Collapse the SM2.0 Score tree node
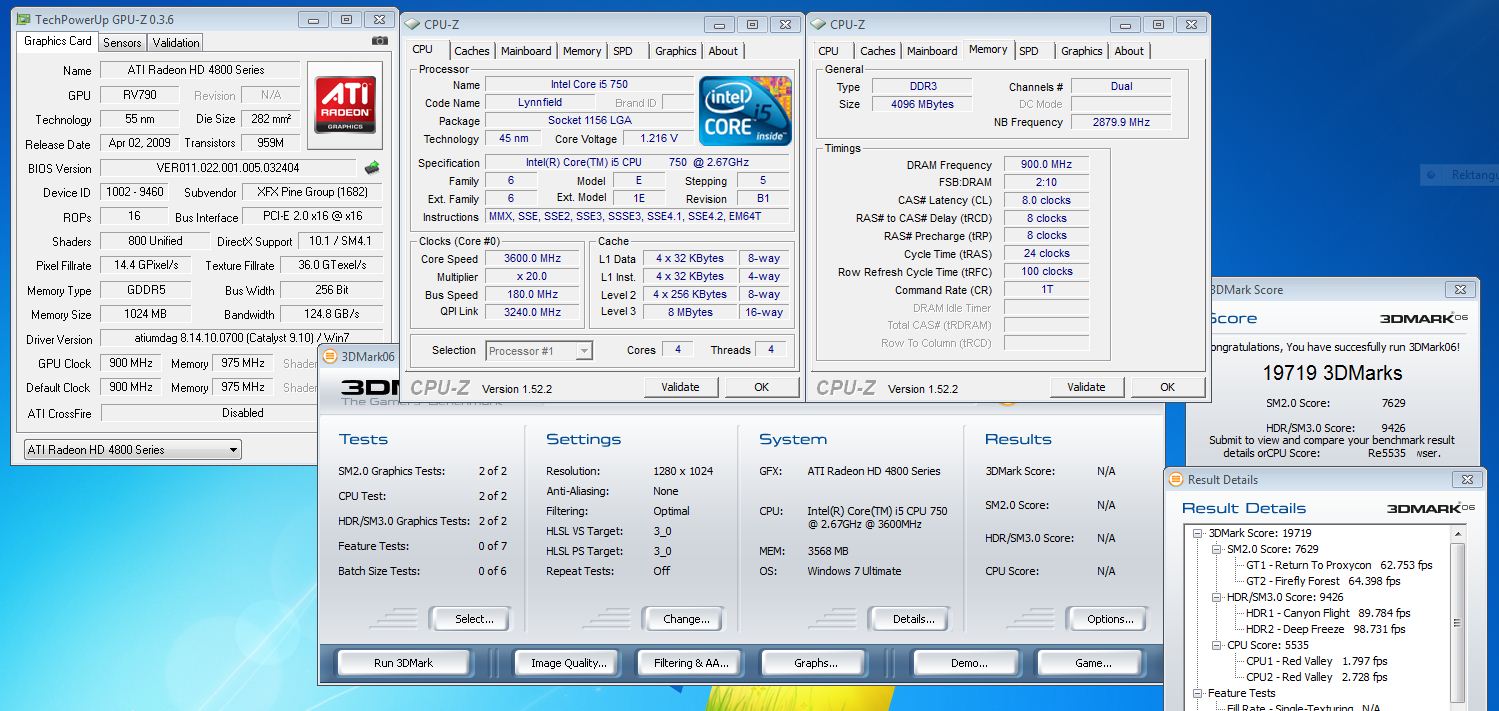The height and width of the screenshot is (711, 1499). click(x=1217, y=549)
